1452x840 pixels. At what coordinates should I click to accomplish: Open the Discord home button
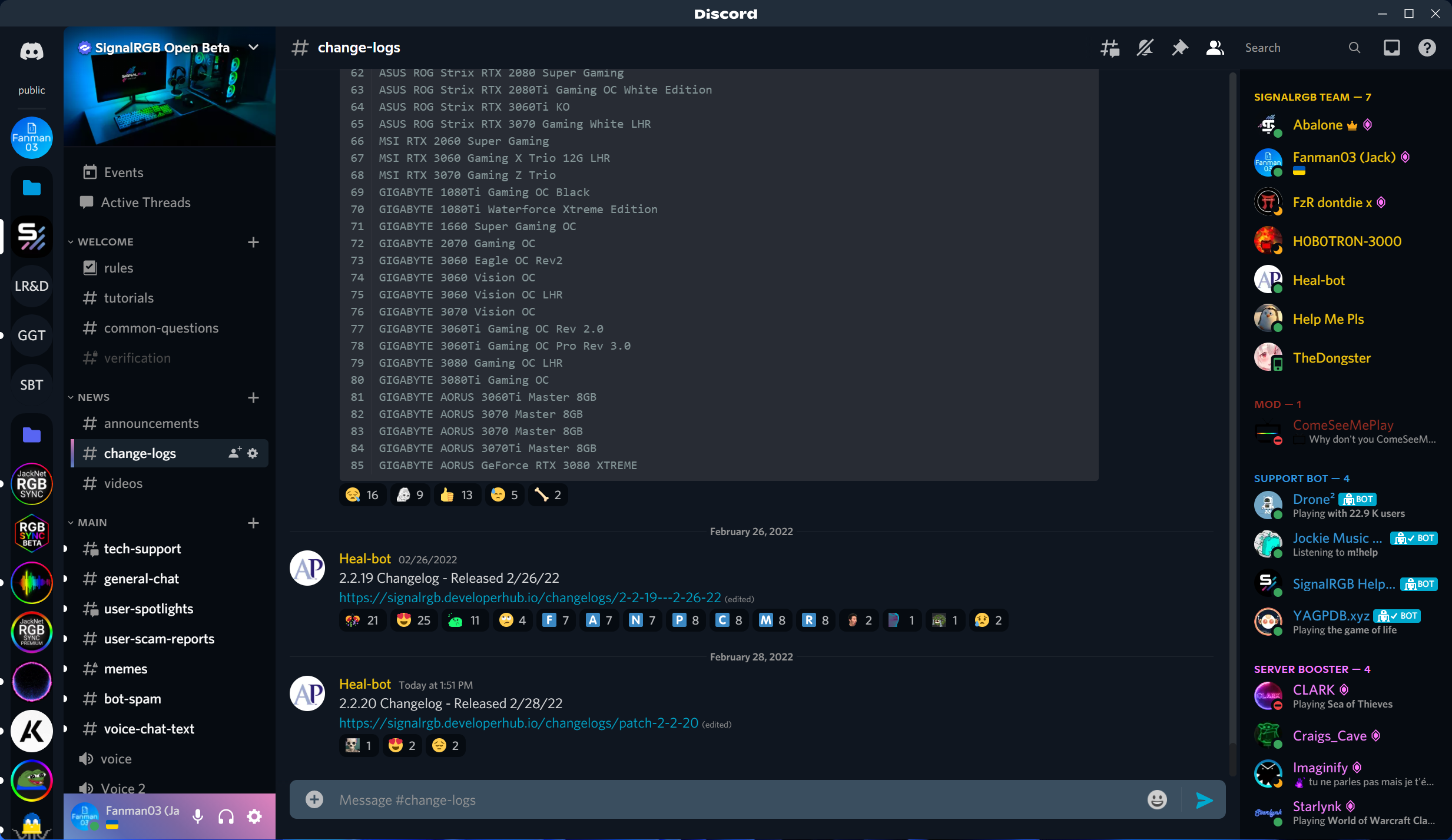pos(31,51)
